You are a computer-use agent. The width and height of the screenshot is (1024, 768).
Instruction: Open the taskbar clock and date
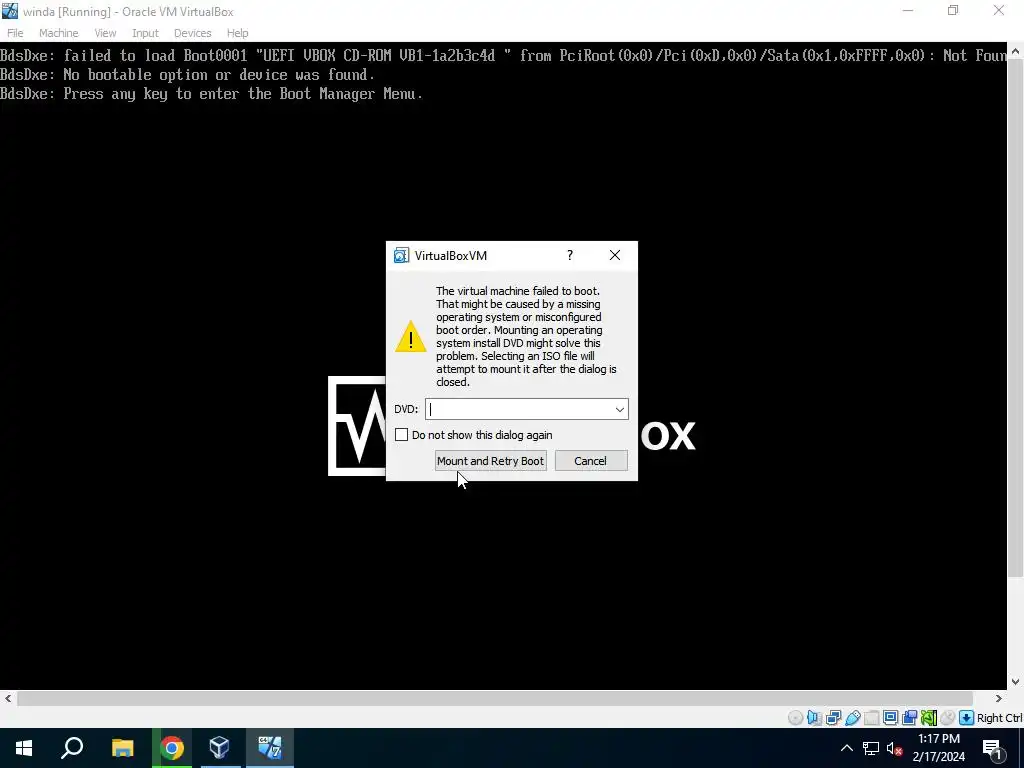coord(938,748)
